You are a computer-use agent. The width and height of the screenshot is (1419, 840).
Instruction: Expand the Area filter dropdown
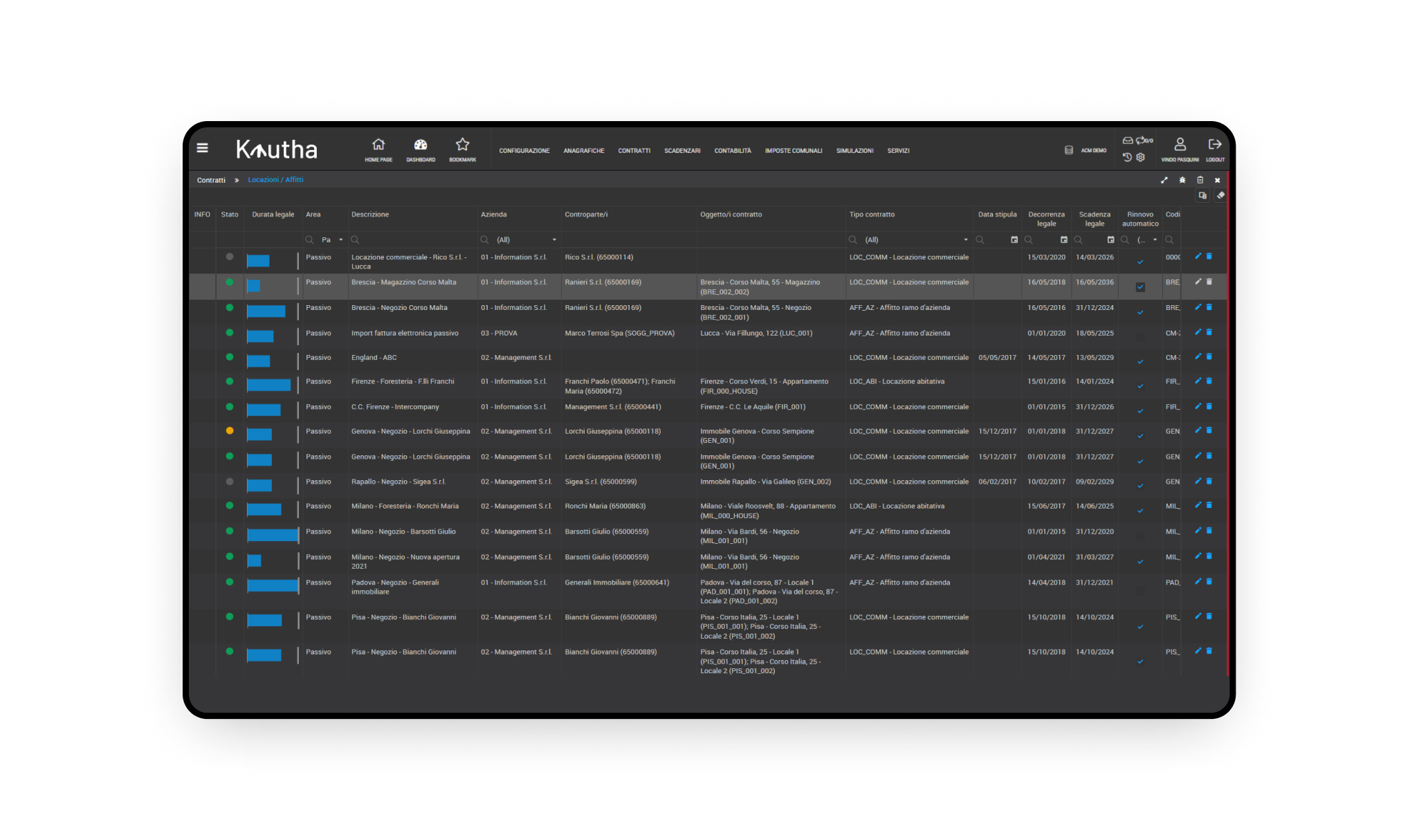(x=340, y=240)
